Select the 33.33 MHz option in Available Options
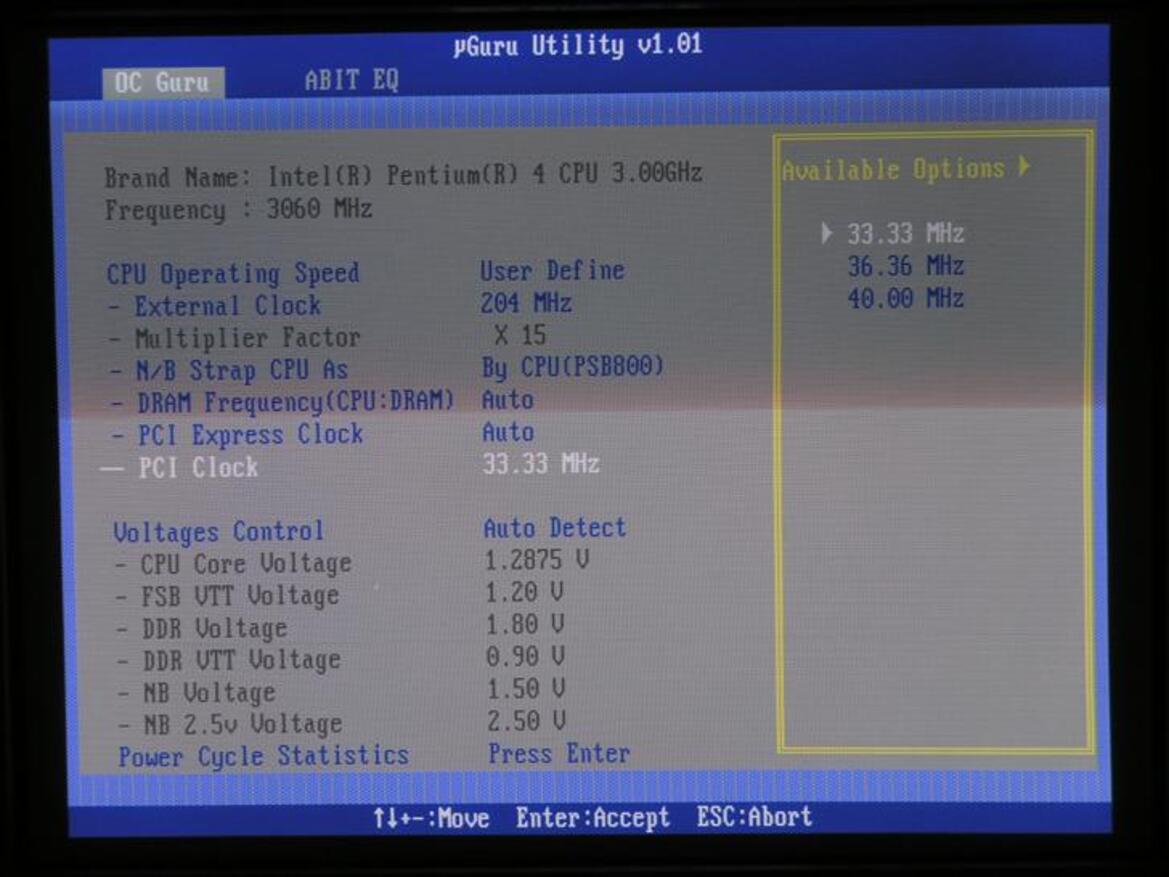This screenshot has height=877, width=1169. (x=905, y=233)
